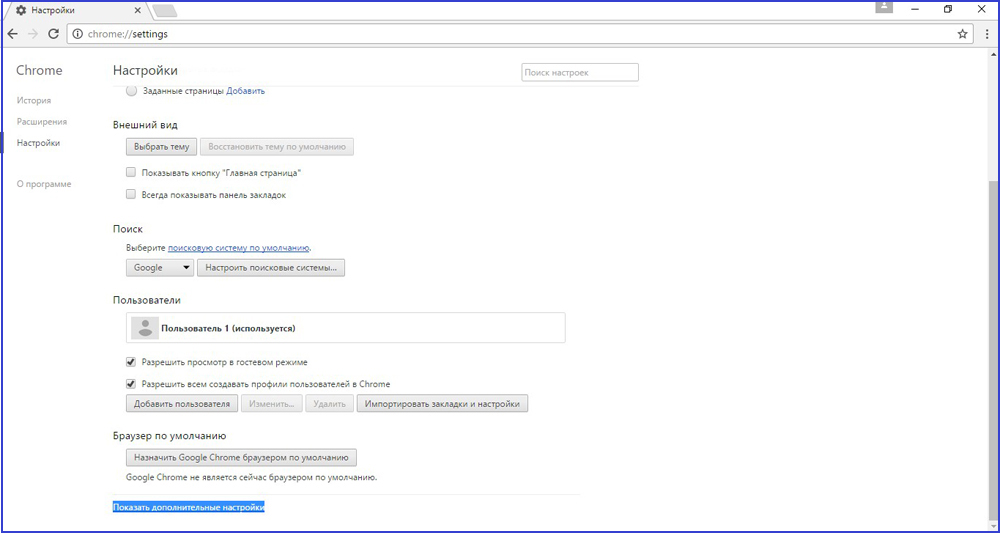Open the Google search engine dropdown
Screen dimensions: 1000x533
coord(160,268)
